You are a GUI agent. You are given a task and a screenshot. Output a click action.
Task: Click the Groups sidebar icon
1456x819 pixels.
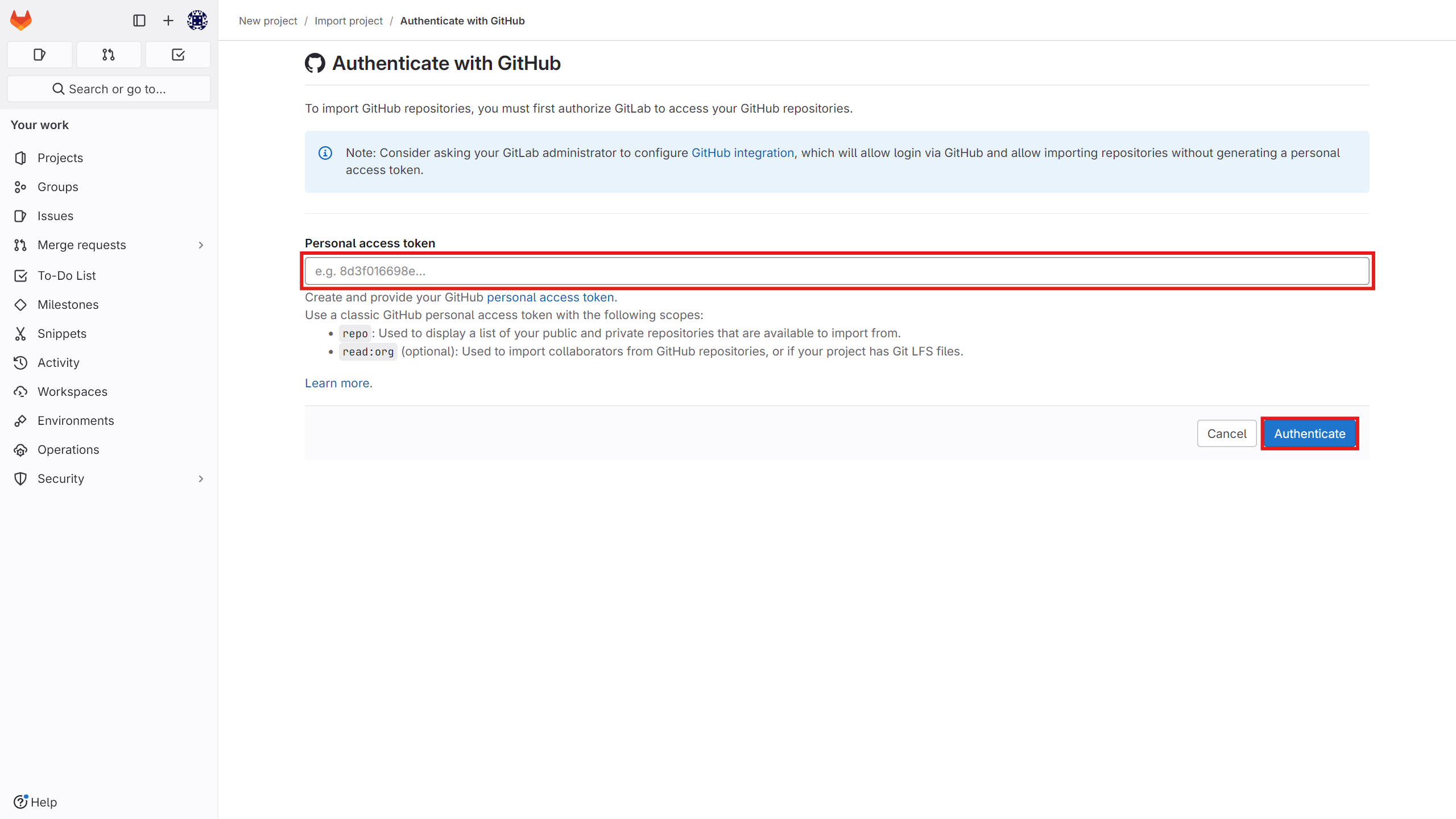(x=20, y=187)
